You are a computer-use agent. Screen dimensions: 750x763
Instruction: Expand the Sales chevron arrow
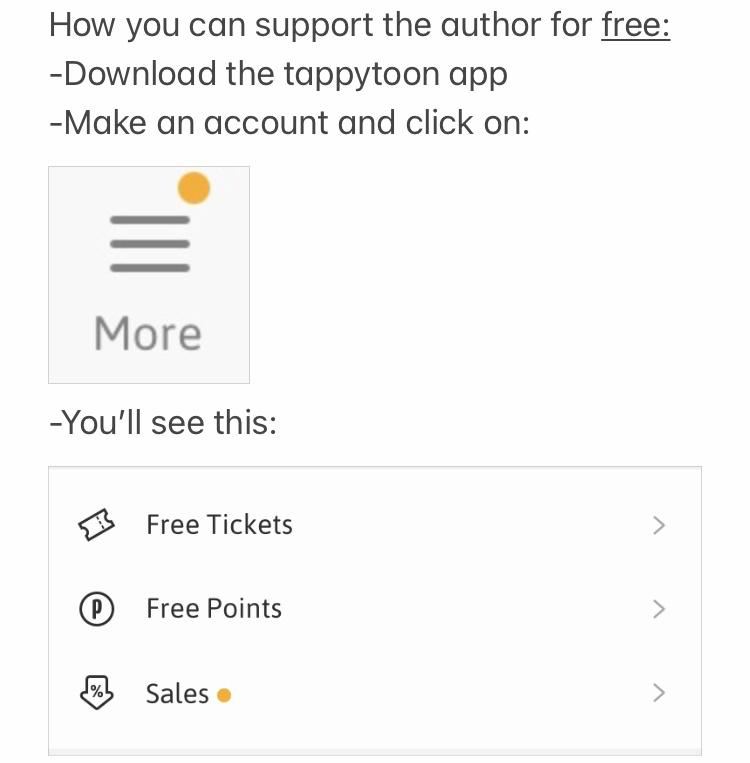point(658,692)
